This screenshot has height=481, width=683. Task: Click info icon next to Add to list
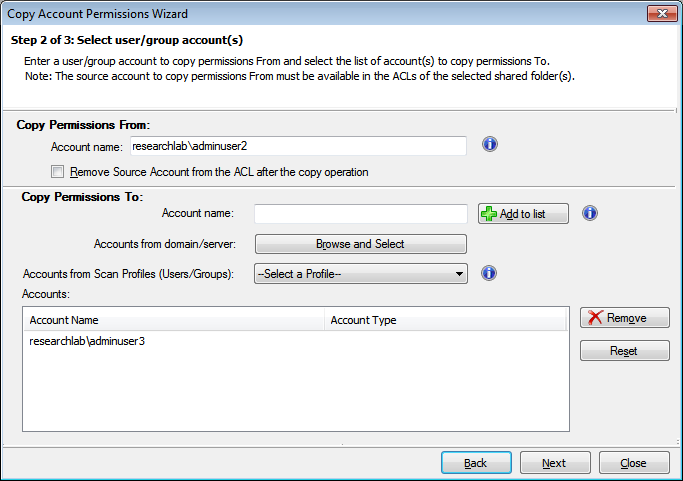(x=589, y=213)
